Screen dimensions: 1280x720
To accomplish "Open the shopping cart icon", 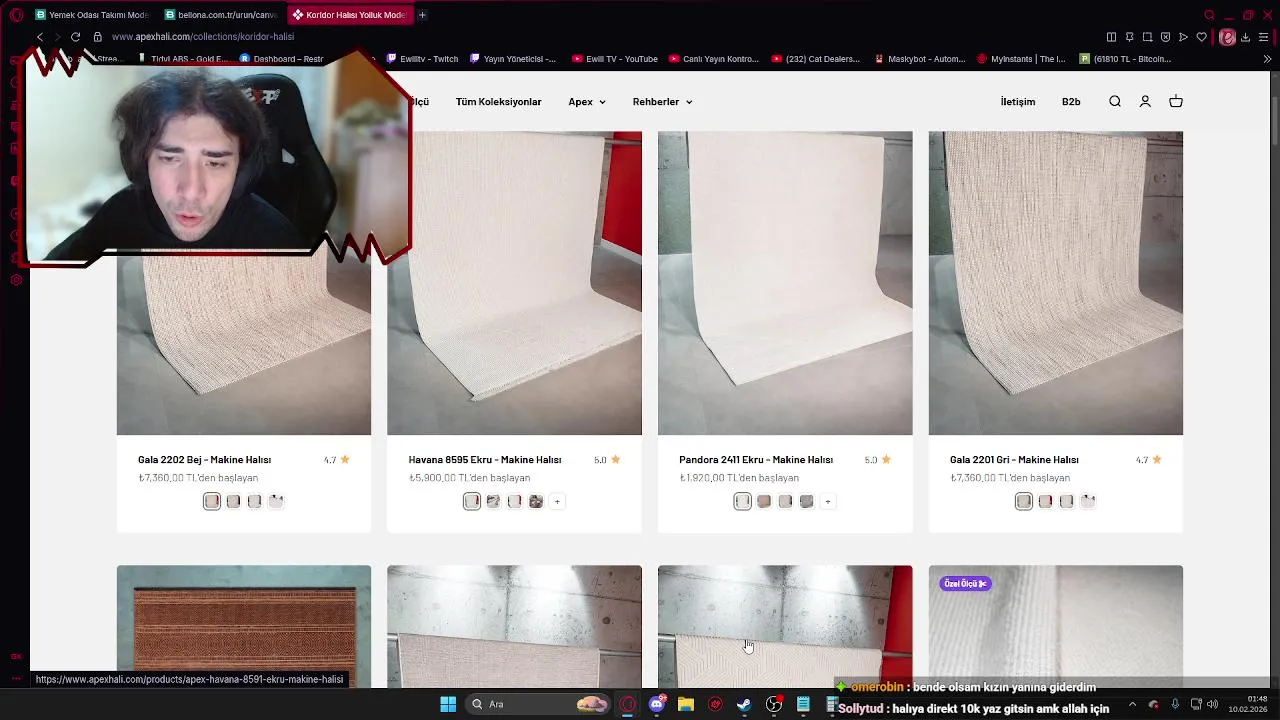I will [1176, 102].
